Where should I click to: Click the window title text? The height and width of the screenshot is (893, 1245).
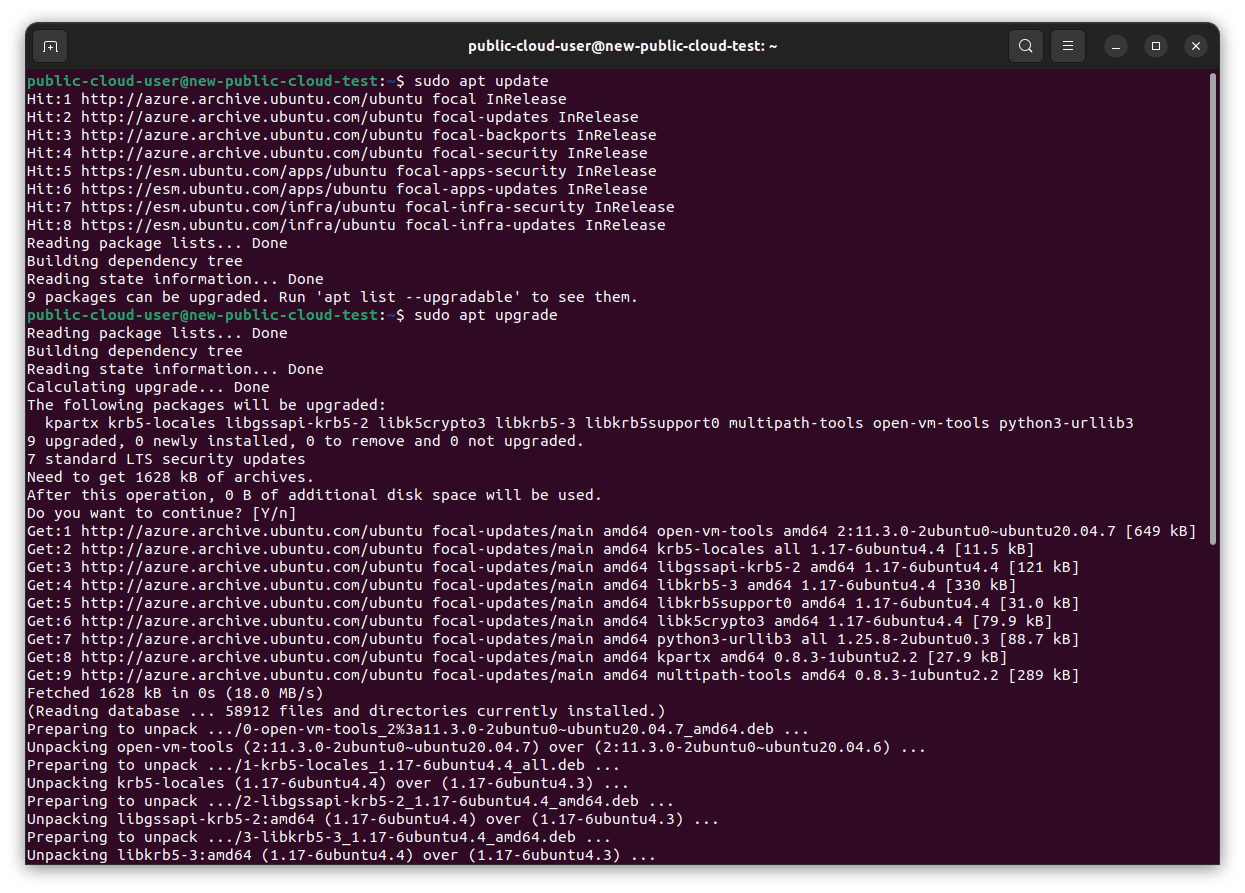point(623,46)
